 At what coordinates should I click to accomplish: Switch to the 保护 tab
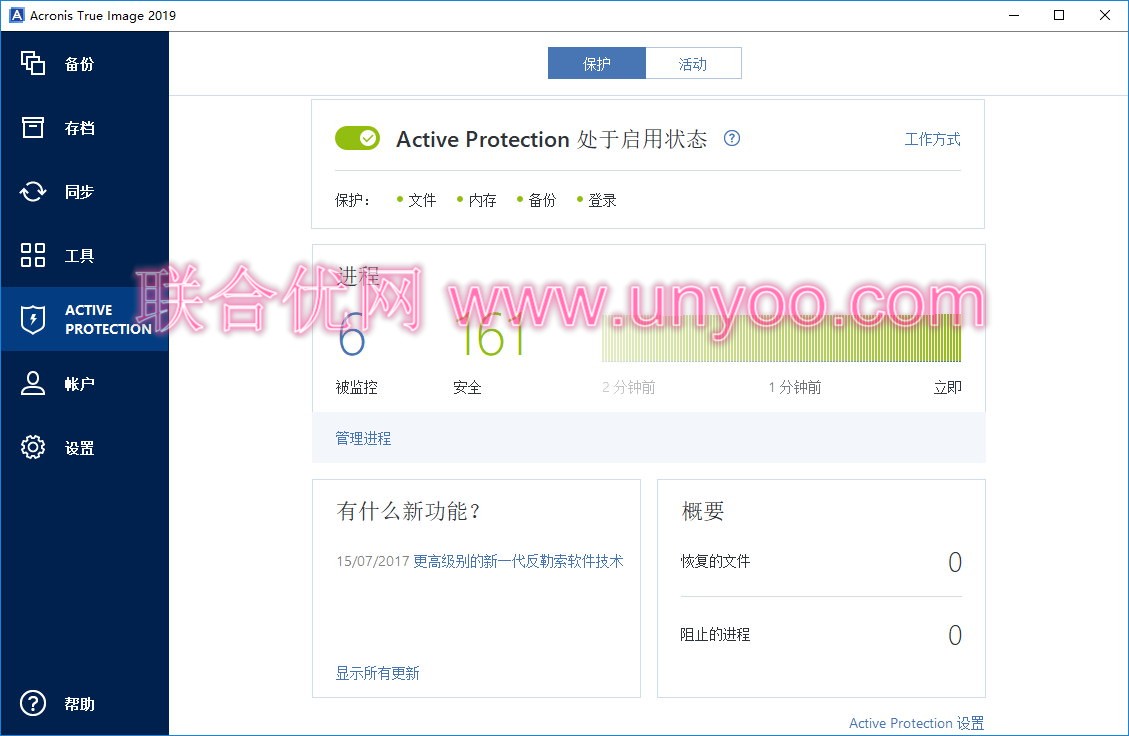[x=596, y=63]
